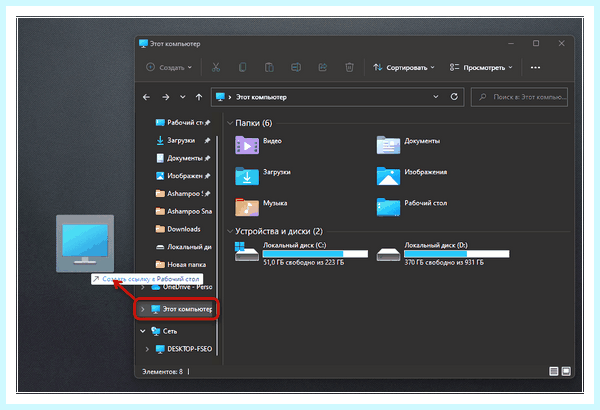The image size is (600, 410).
Task: Open the address bar history dropdown
Action: (x=435, y=97)
